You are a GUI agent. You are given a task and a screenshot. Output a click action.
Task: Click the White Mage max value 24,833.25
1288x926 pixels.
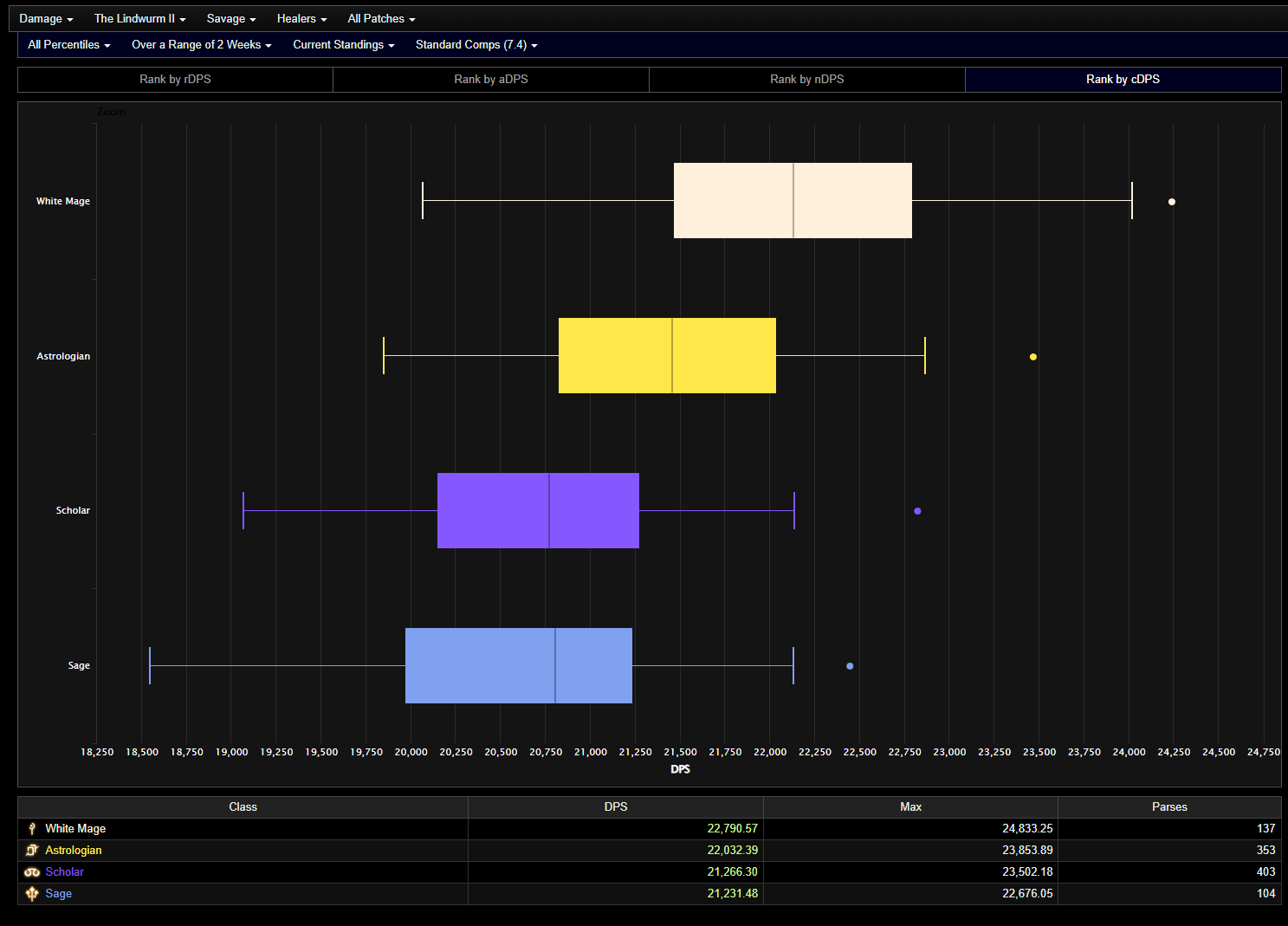coord(1028,829)
